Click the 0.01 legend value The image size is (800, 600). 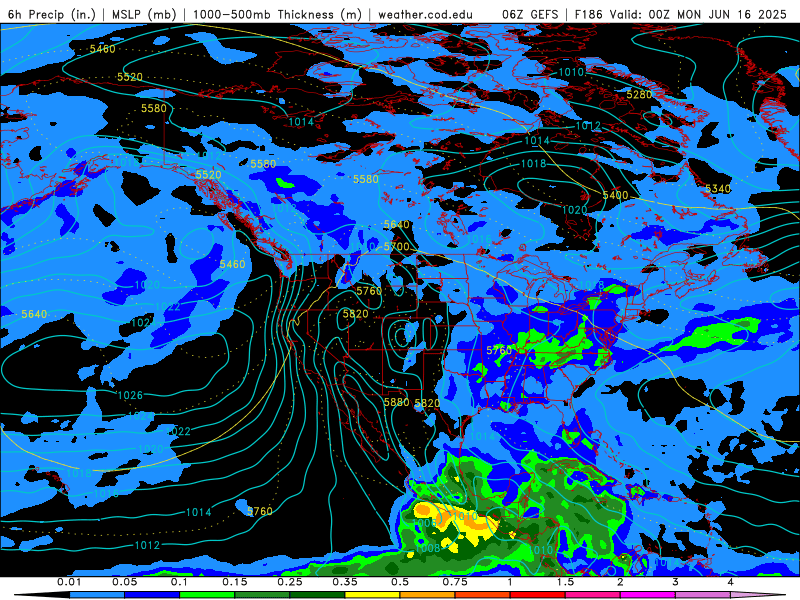pos(69,582)
